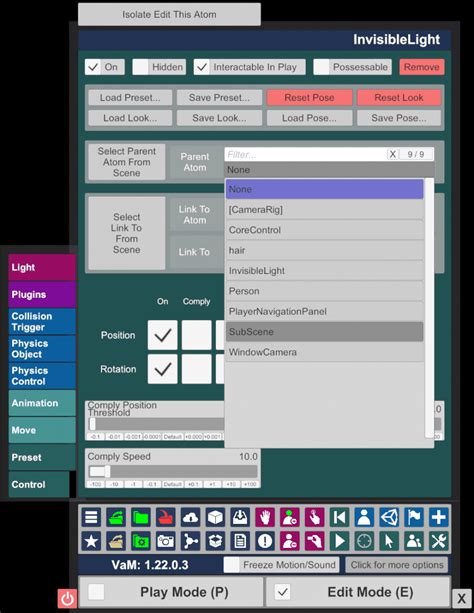
Task: Click the camera screenshot icon
Action: [x=166, y=541]
